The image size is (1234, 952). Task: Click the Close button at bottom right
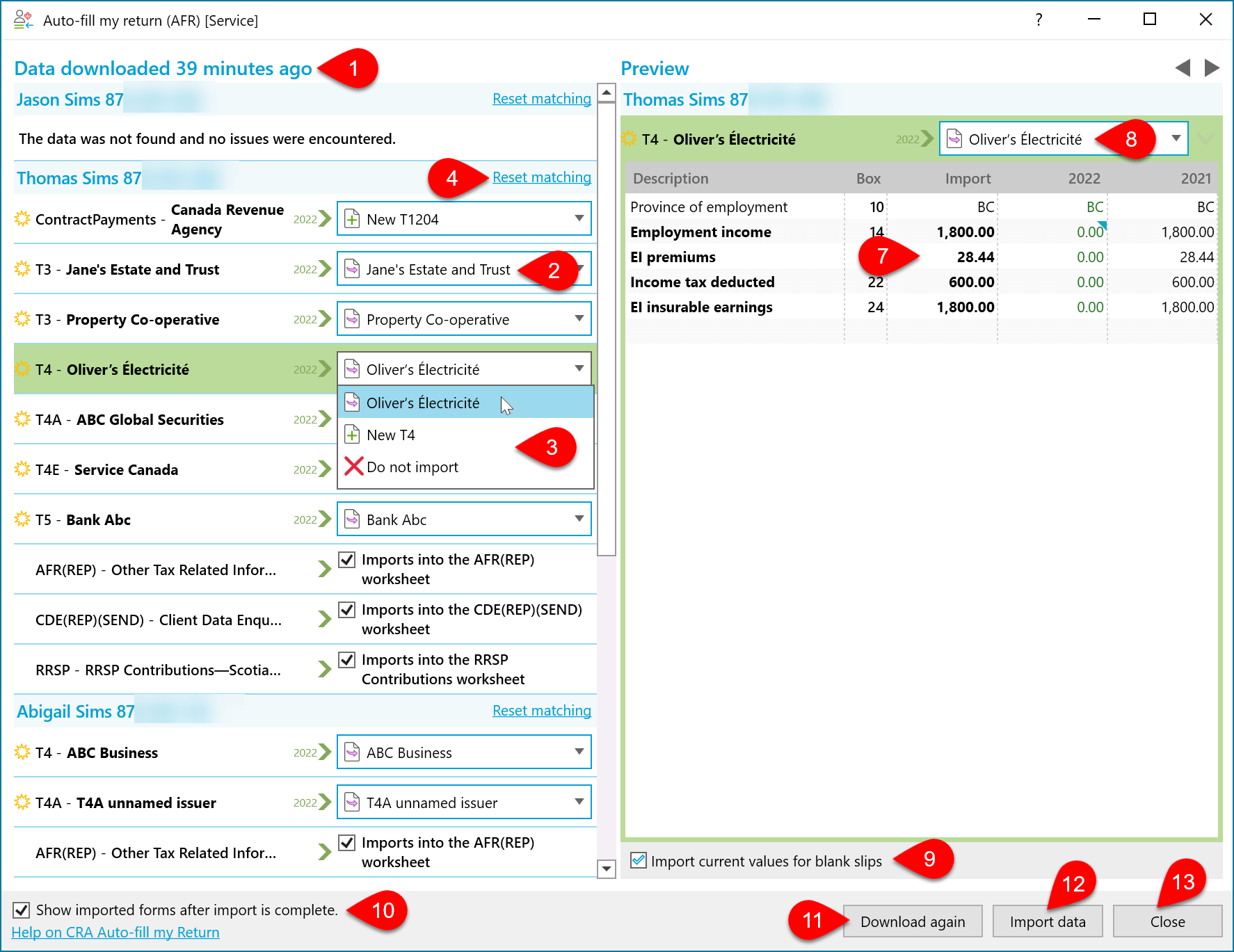coord(1167,921)
